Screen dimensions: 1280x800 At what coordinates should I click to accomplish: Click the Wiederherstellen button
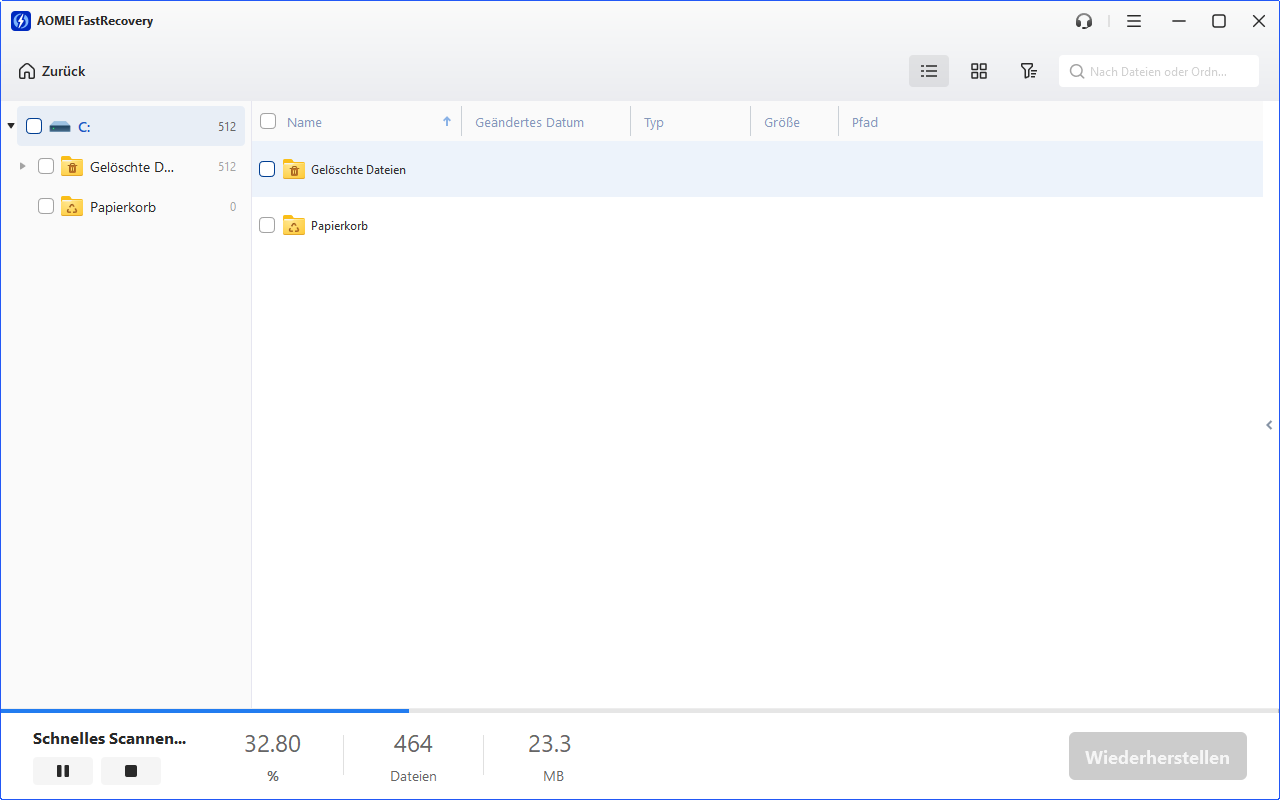(x=1157, y=757)
